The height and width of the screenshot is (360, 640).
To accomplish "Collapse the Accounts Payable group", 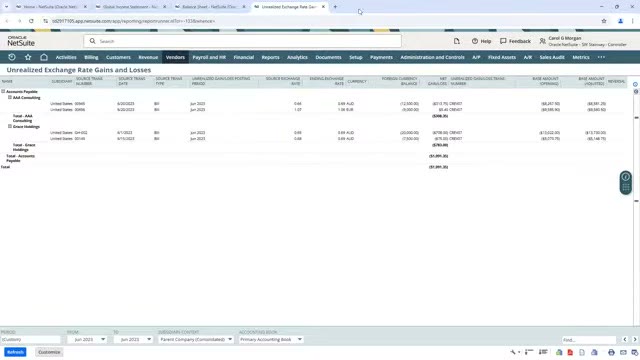I will click(x=3, y=91).
